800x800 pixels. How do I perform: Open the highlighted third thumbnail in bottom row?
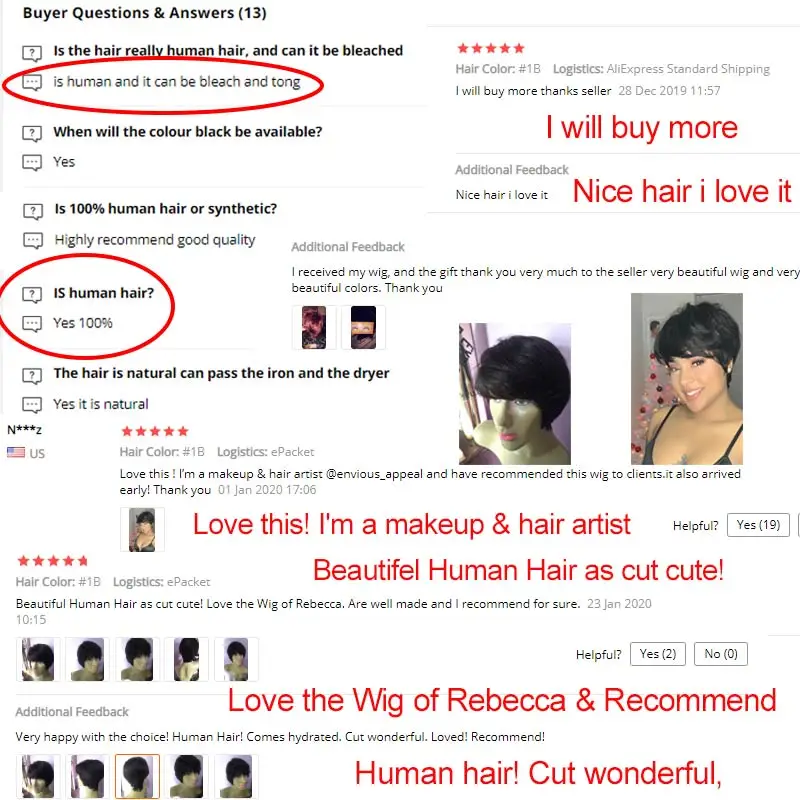click(x=137, y=776)
